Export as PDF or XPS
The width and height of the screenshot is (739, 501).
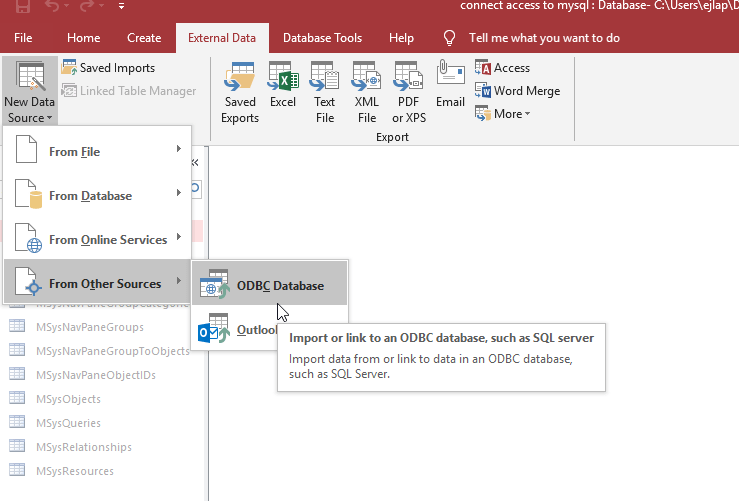pyautogui.click(x=409, y=92)
